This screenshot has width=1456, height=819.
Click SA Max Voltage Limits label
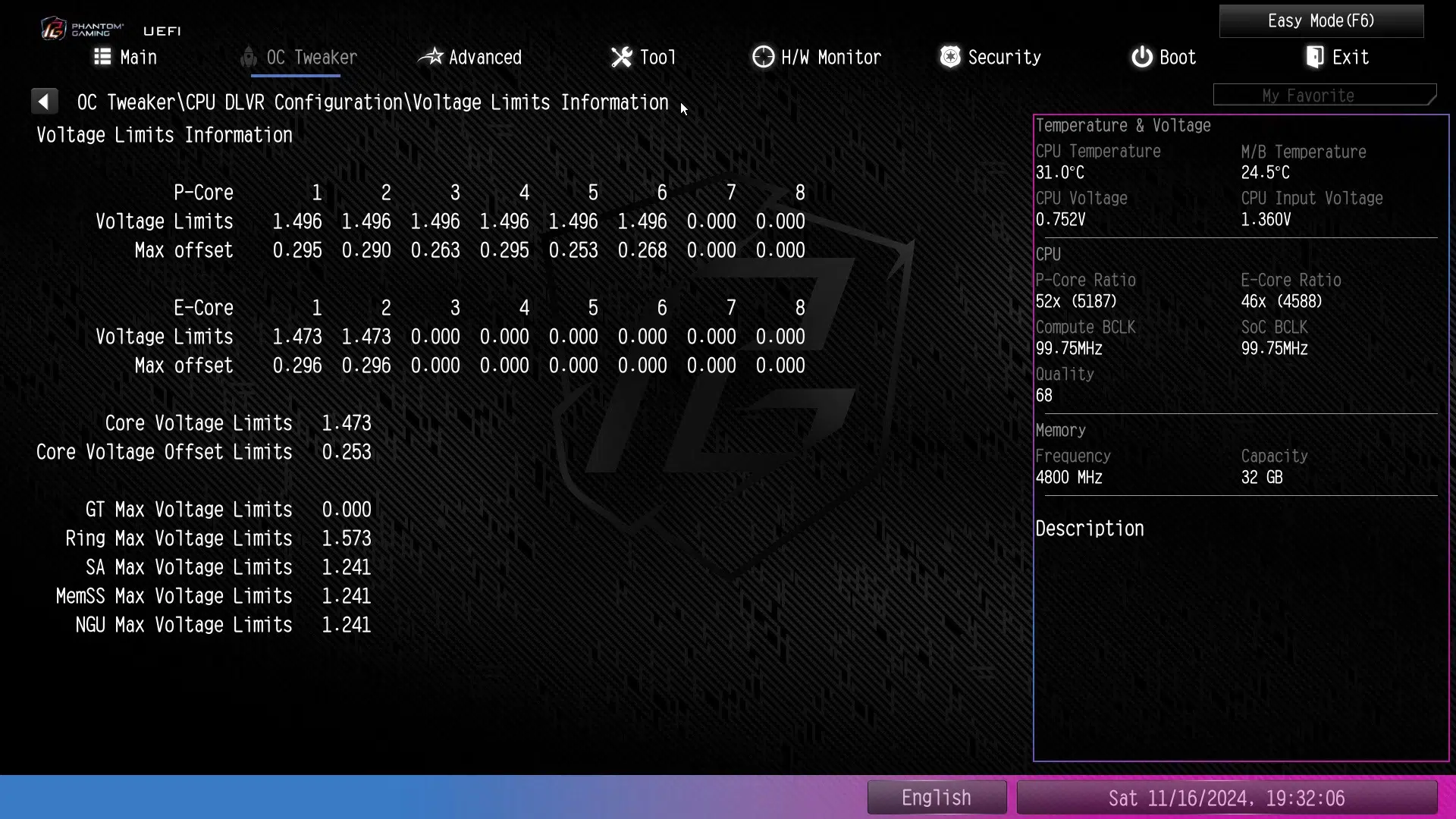[x=189, y=567]
